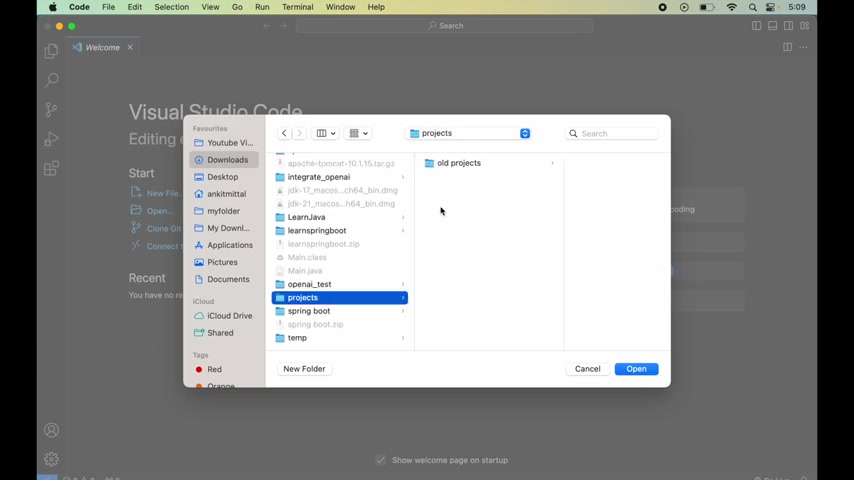
Task: Open the column view options dropdown
Action: [x=326, y=133]
